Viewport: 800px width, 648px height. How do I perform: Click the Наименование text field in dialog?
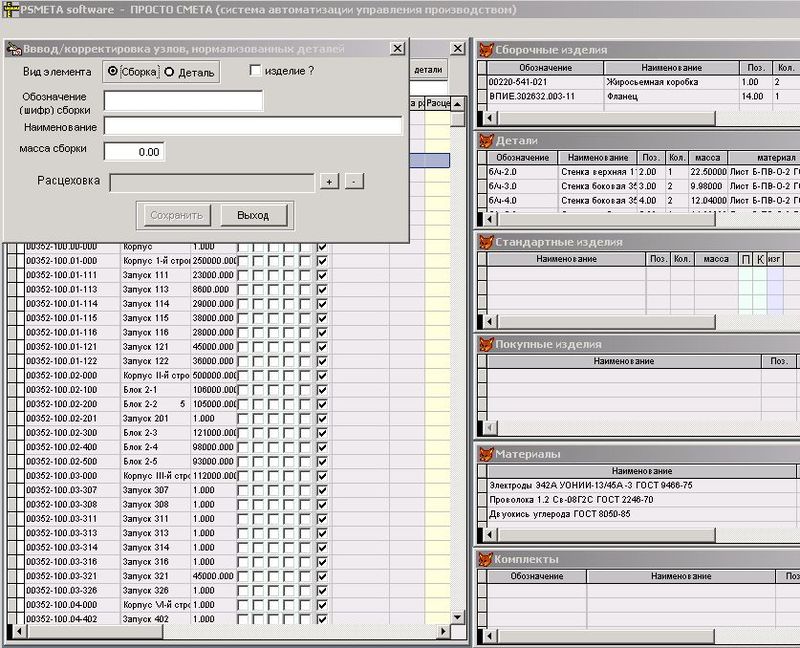[252, 126]
